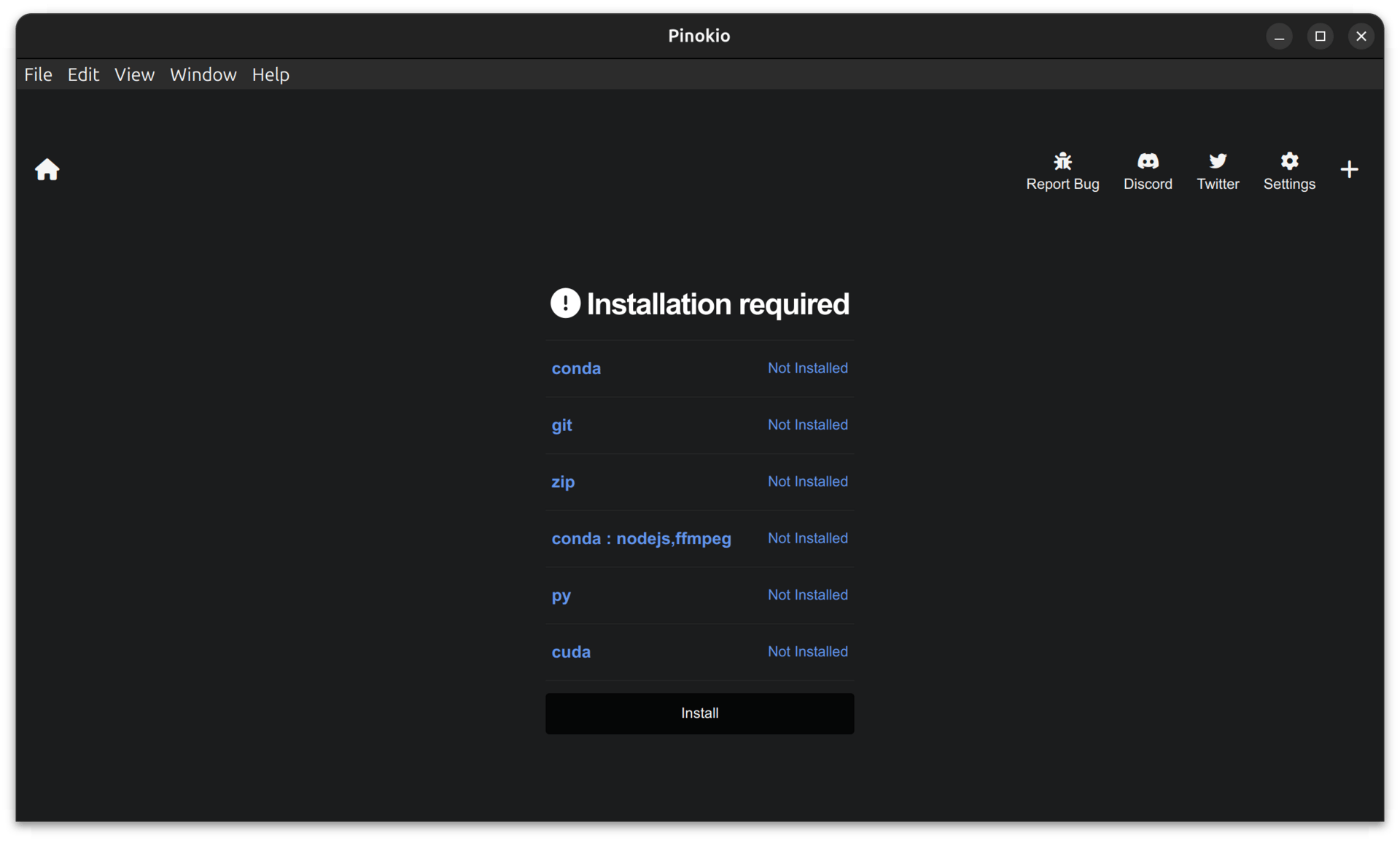Open the Edit menu
This screenshot has height=841, width=1400.
tap(82, 74)
